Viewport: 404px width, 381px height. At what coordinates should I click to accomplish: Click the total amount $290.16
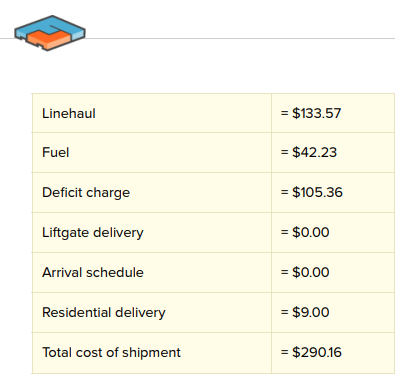pyautogui.click(x=317, y=352)
